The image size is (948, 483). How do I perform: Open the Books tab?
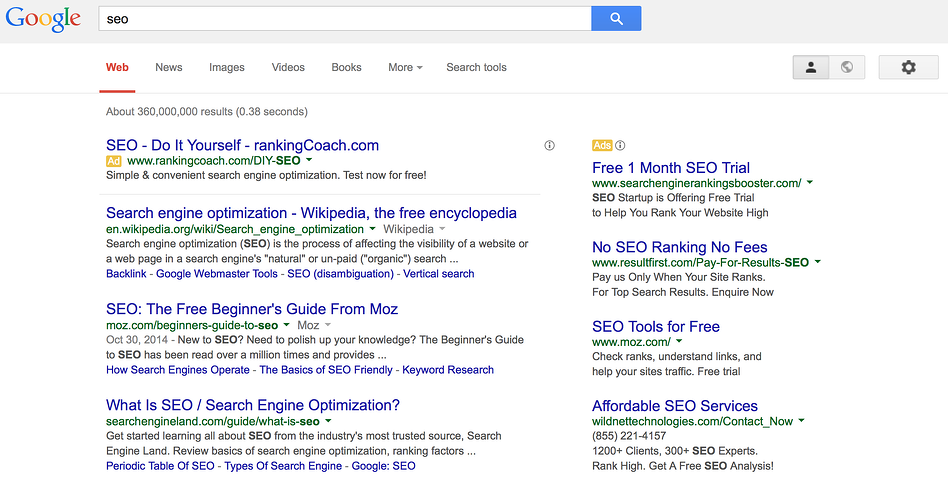[x=346, y=67]
